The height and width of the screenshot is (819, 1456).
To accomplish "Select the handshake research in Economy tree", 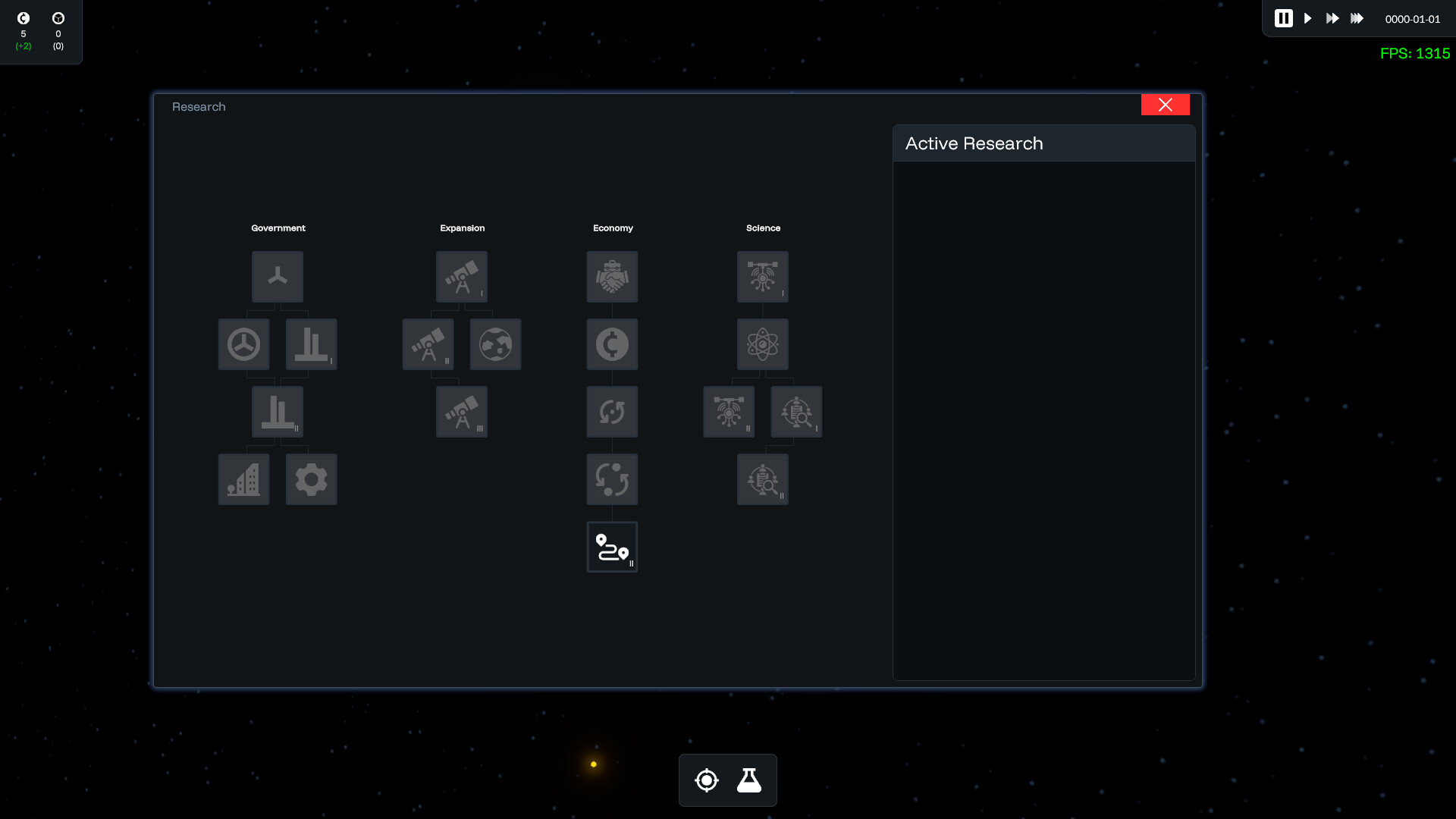I will coord(611,277).
